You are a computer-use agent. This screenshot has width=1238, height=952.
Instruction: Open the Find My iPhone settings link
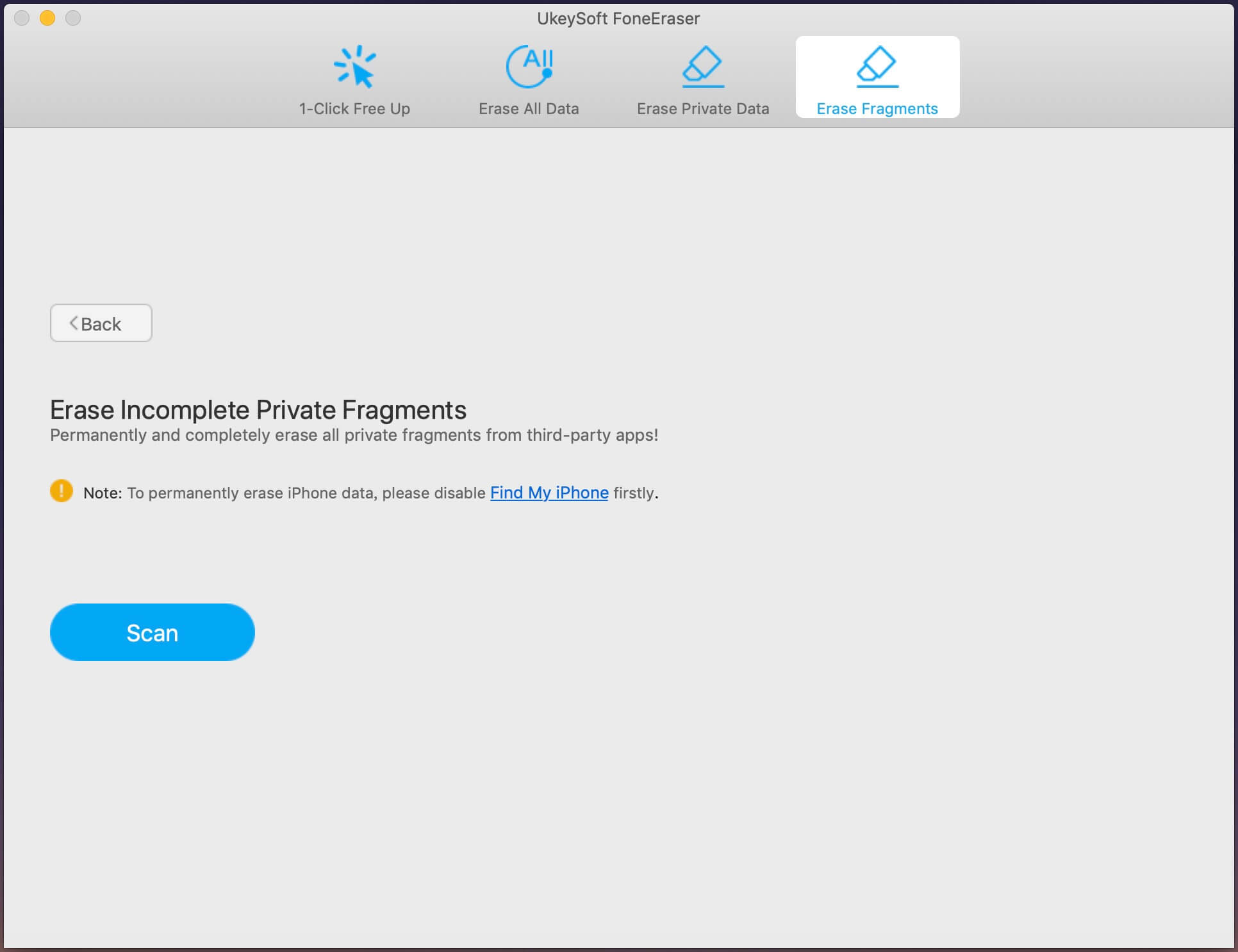pyautogui.click(x=549, y=492)
